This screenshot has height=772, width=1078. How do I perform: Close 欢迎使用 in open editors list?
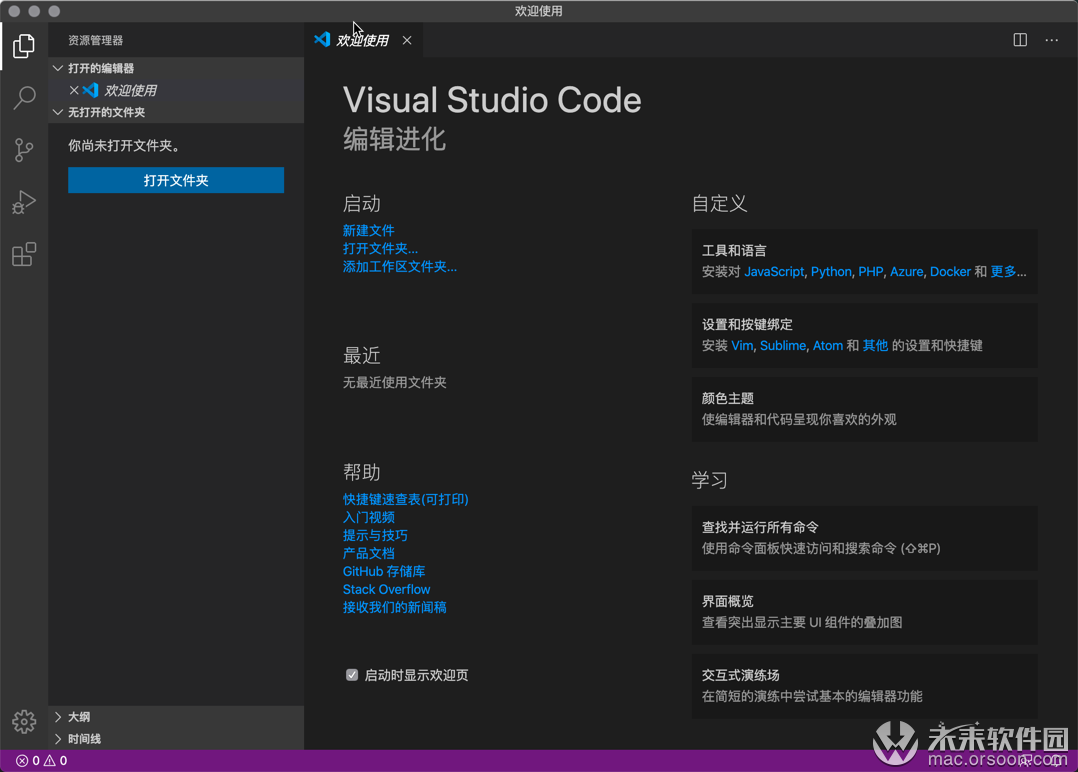coord(74,90)
